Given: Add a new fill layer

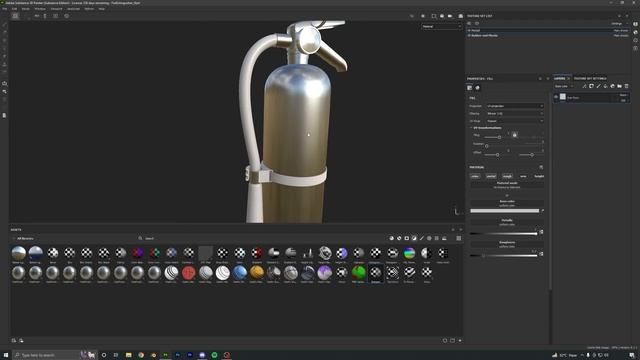Looking at the screenshot, I should [605, 86].
